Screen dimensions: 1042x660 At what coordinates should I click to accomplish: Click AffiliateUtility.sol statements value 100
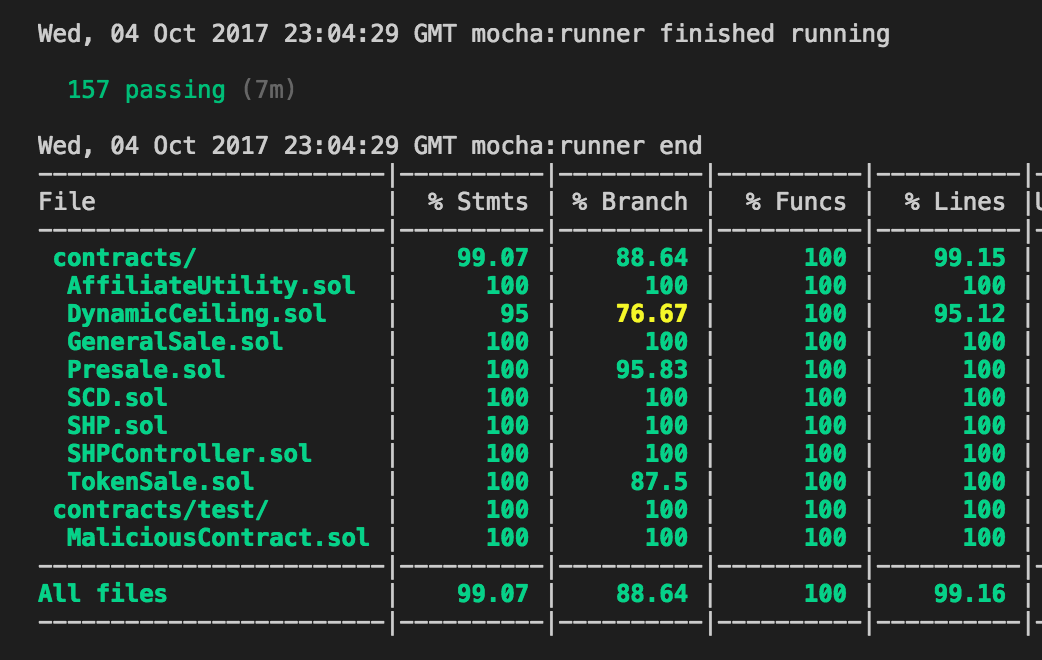point(508,286)
